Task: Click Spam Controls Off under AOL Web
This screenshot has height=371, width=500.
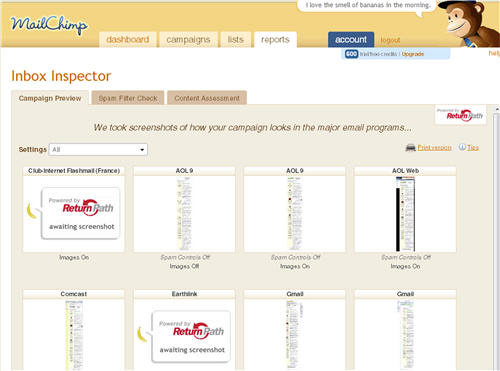Action: 406,257
